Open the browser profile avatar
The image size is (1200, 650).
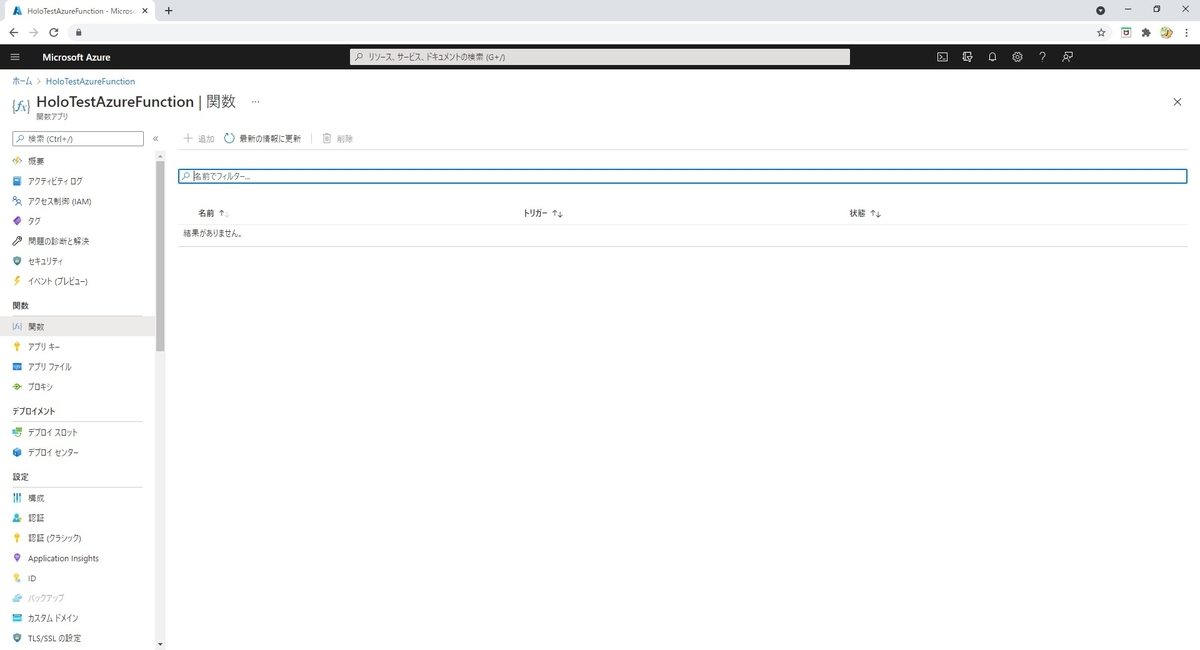(x=1166, y=32)
